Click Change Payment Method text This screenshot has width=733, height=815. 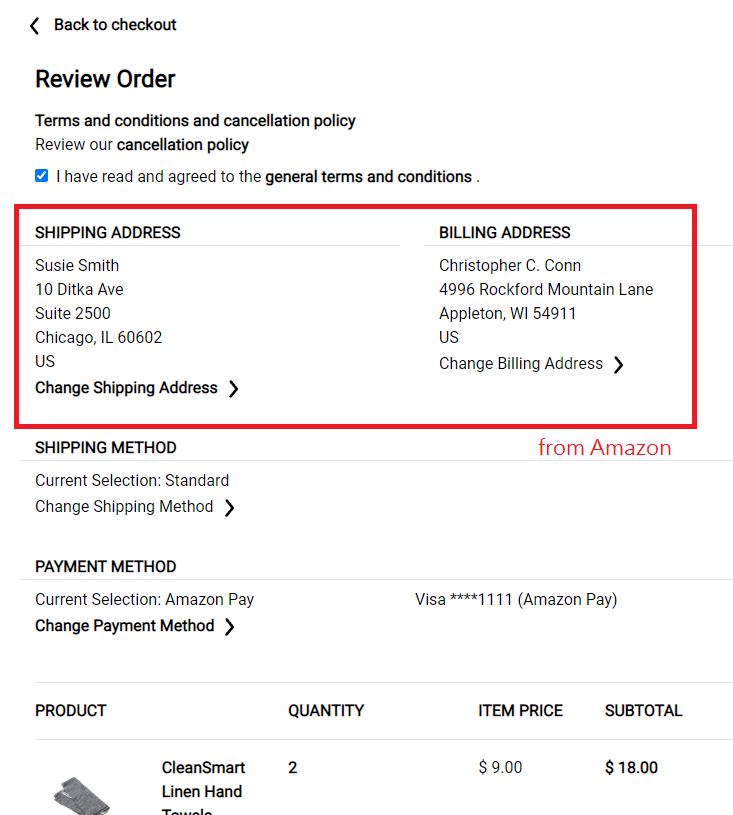point(124,626)
